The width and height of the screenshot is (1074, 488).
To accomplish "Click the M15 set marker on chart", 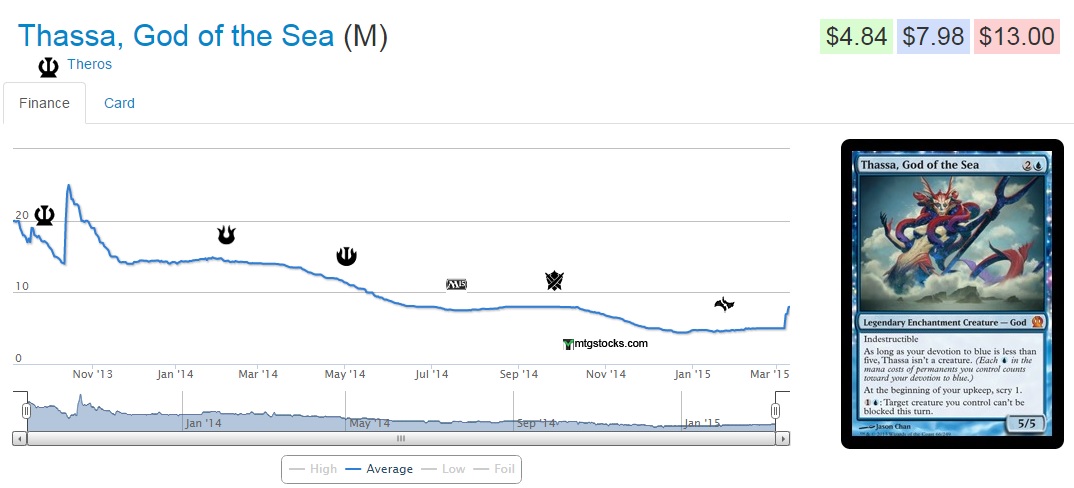I will [x=456, y=284].
